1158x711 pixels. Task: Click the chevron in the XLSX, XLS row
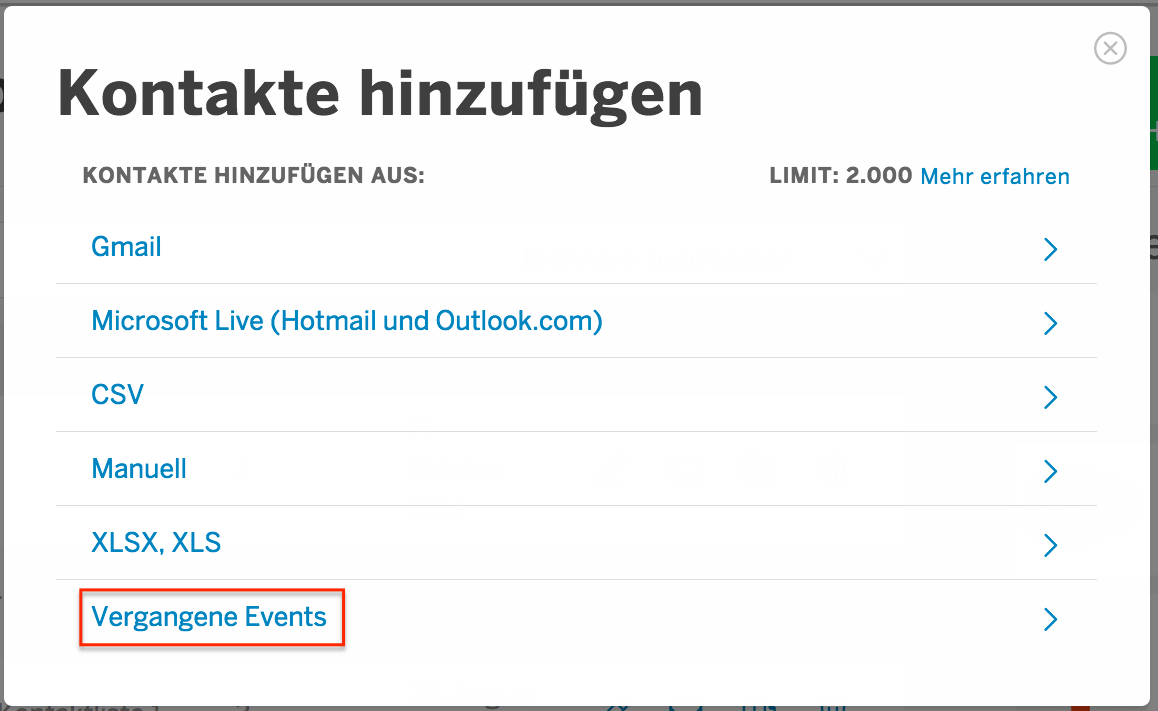pyautogui.click(x=1050, y=545)
